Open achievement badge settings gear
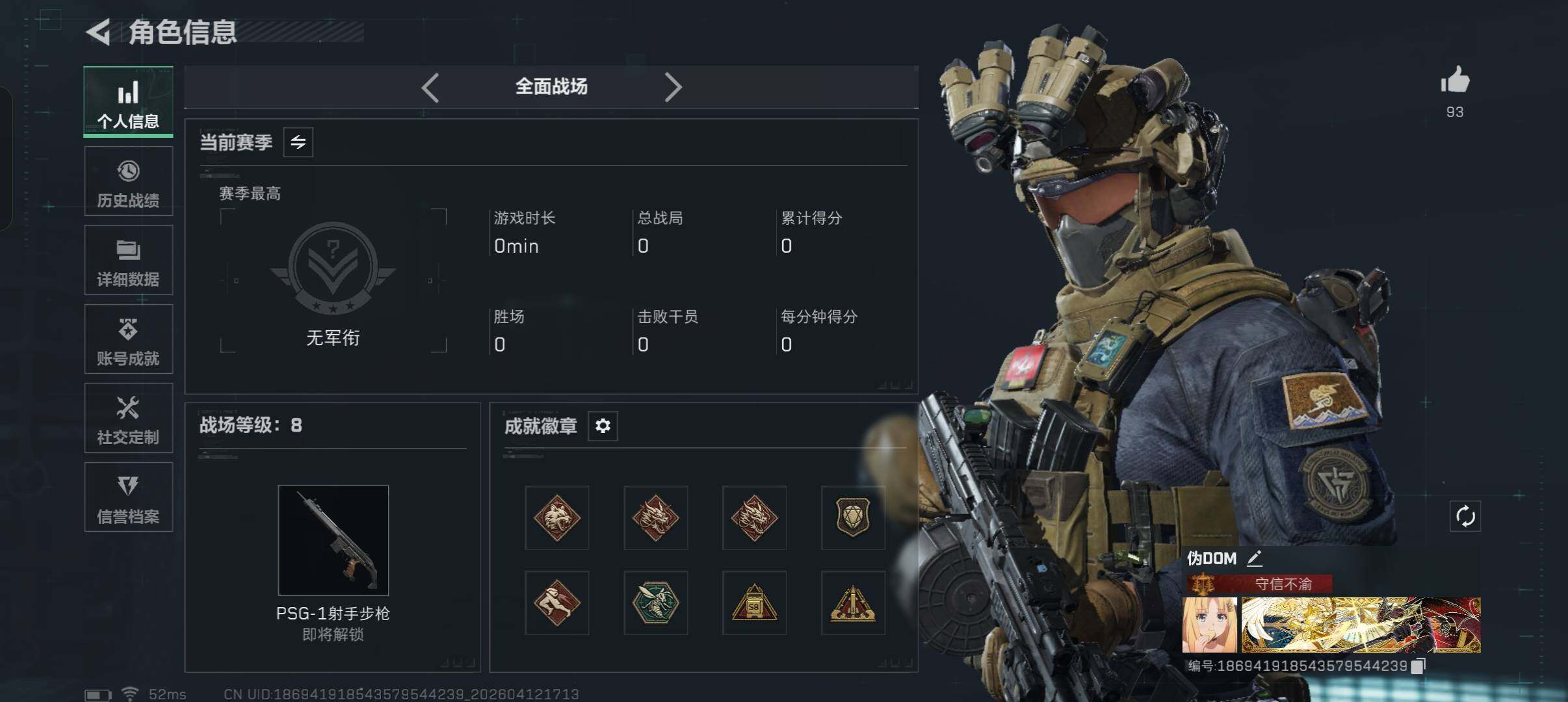Screen dimensions: 1568x702 [603, 426]
